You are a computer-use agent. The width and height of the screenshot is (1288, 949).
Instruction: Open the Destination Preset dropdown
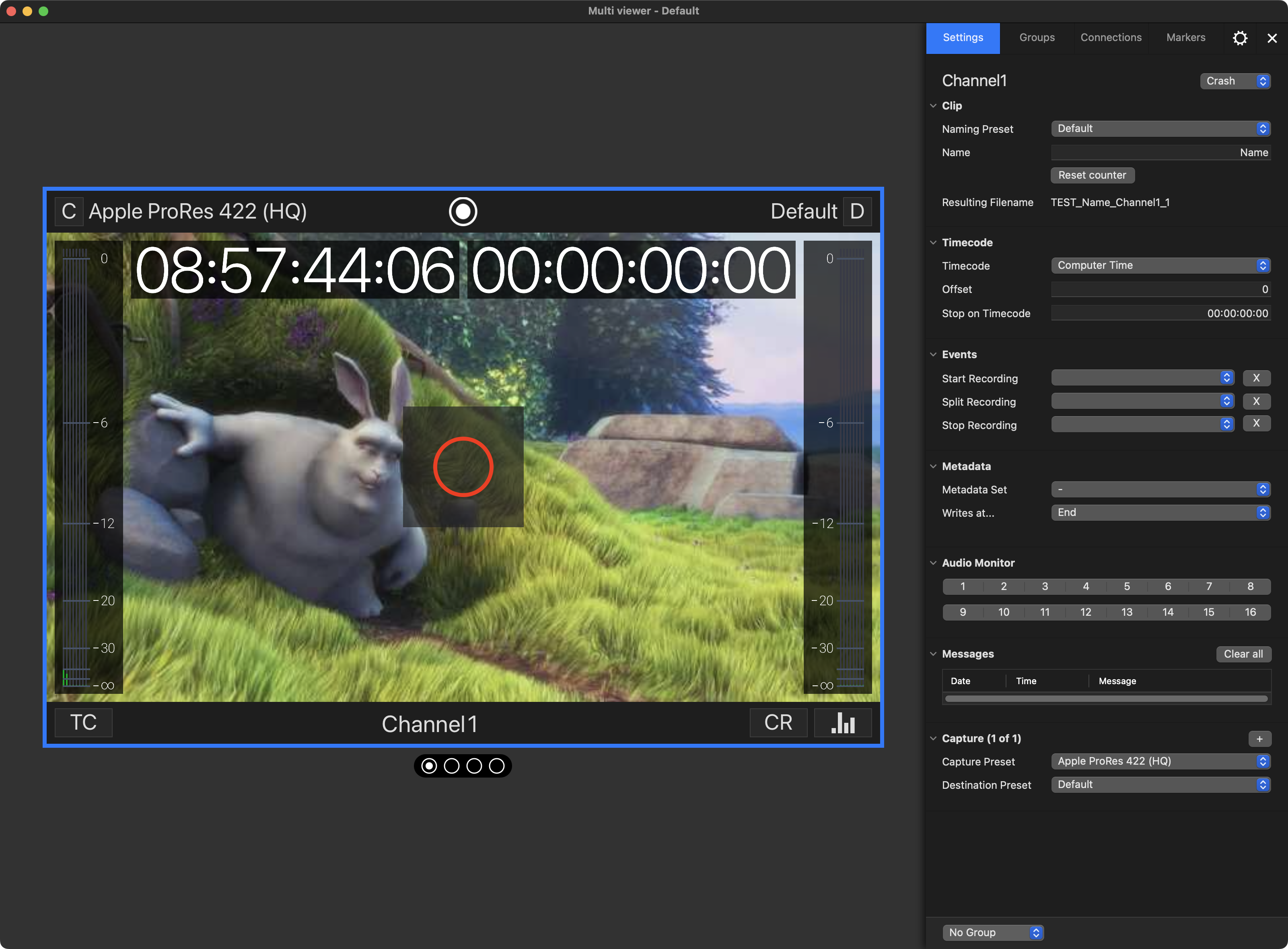[x=1160, y=785]
